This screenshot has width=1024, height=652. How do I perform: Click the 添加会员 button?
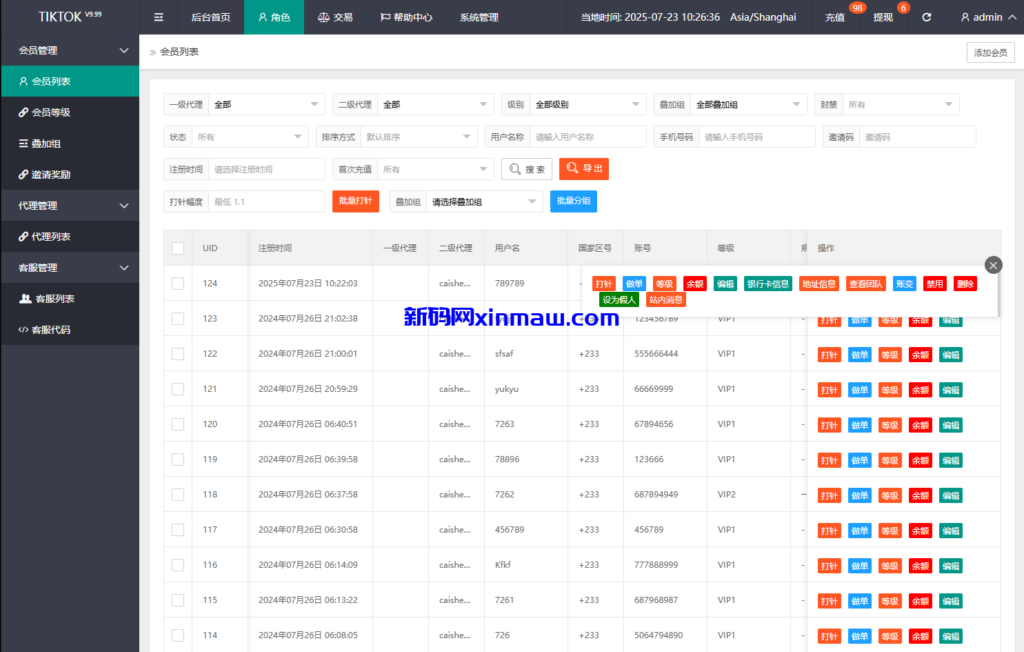(989, 51)
